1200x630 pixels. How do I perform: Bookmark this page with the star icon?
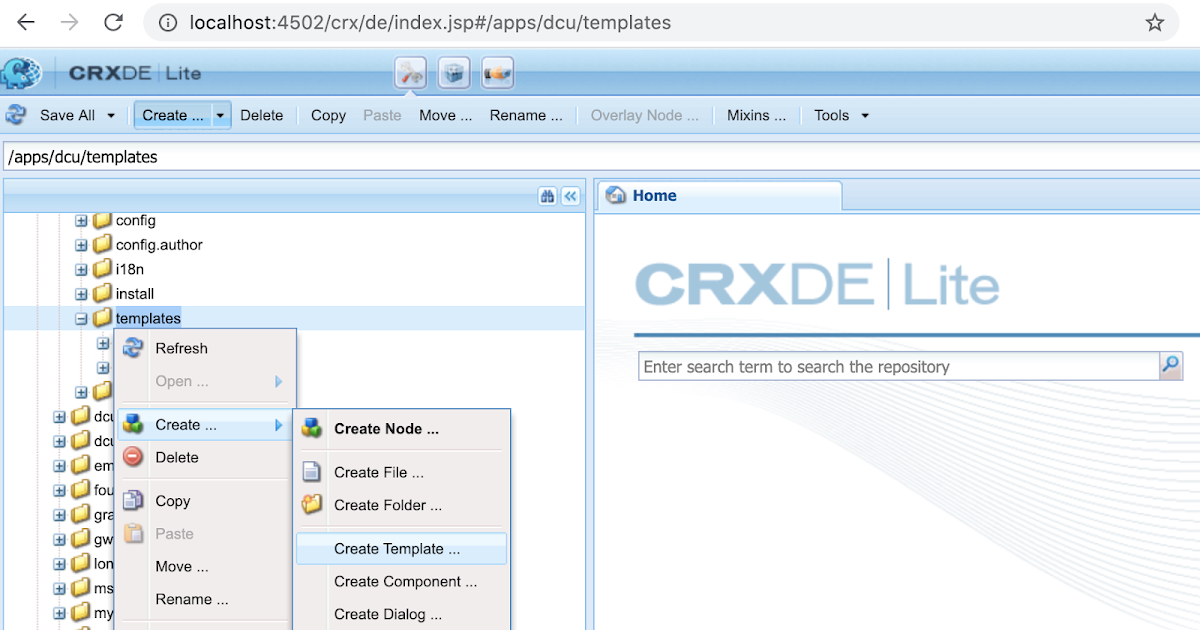[1155, 22]
